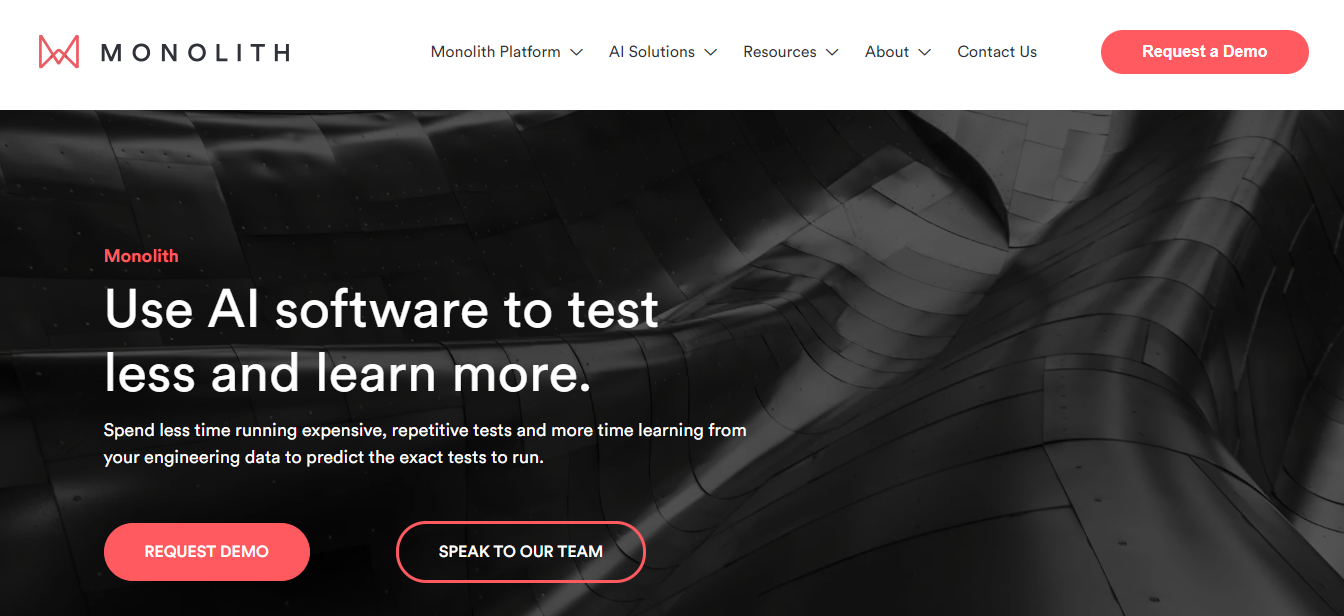Expand the Resources chevron arrow

coord(832,52)
